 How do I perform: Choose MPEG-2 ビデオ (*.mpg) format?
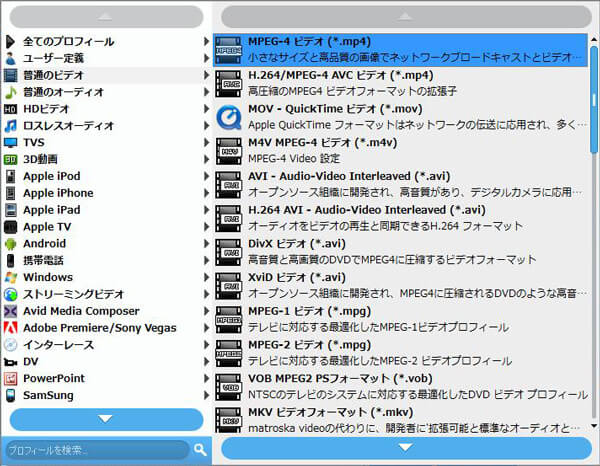[400, 353]
